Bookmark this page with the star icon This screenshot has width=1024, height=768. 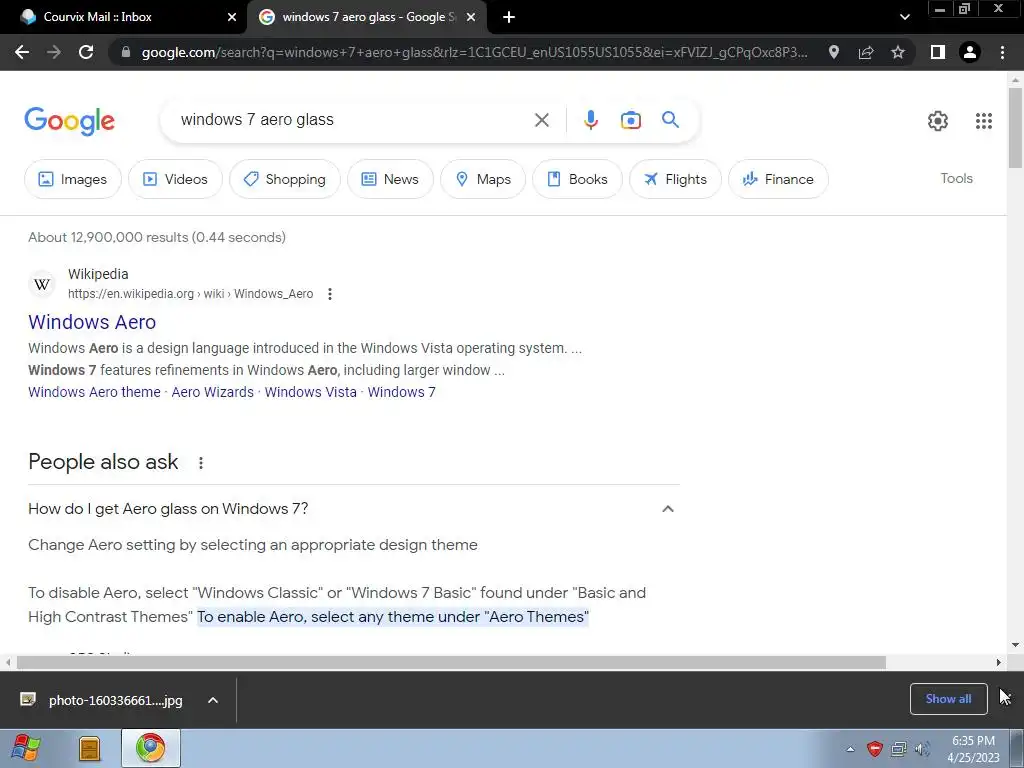click(898, 52)
